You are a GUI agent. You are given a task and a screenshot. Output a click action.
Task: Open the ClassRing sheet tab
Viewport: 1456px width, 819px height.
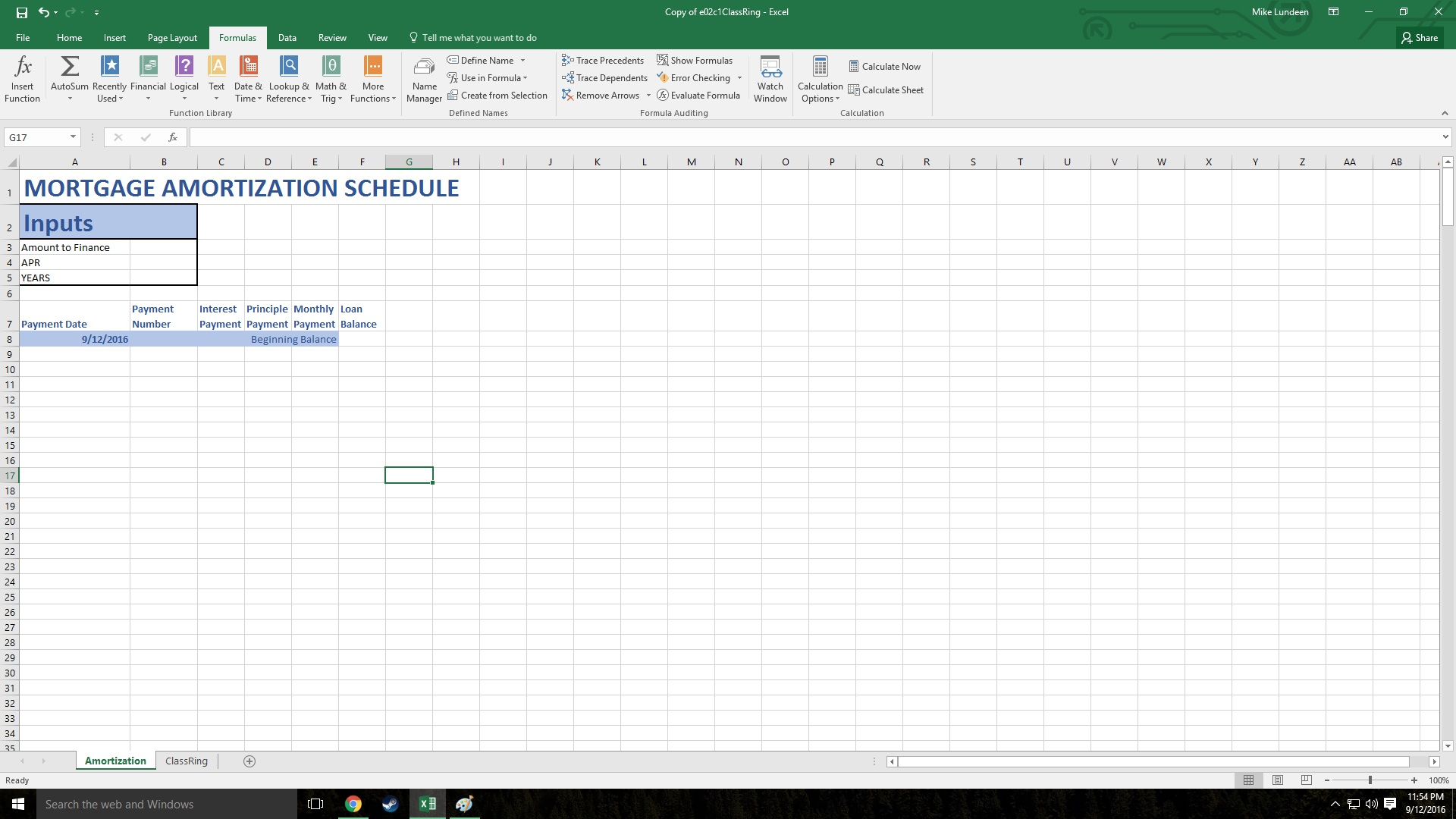(186, 761)
